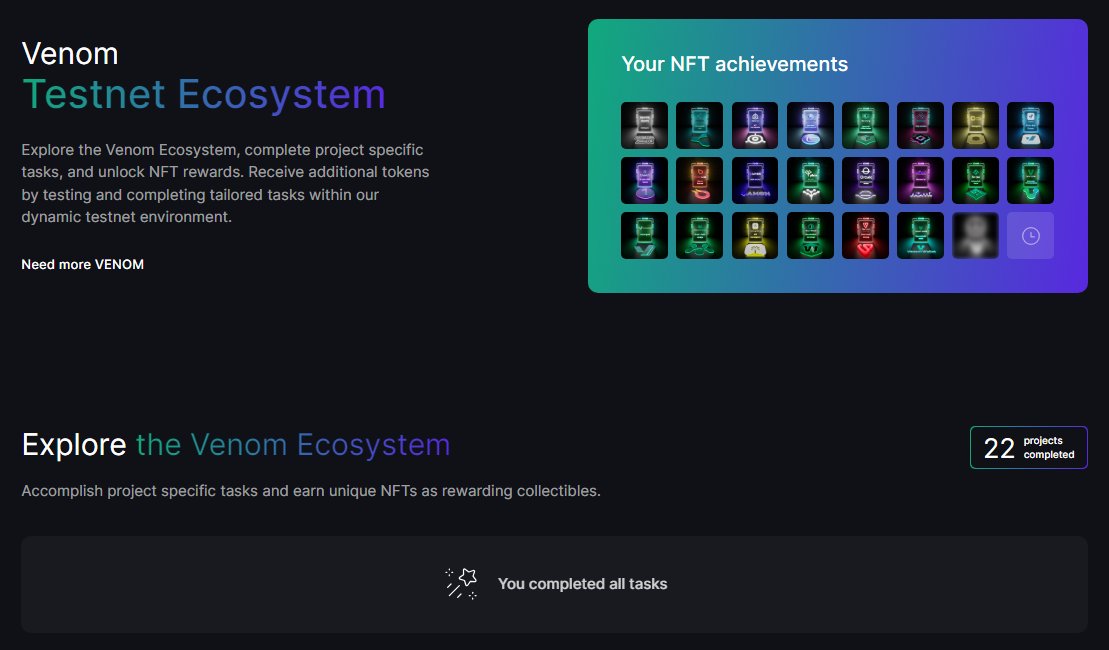Image resolution: width=1109 pixels, height=650 pixels.
Task: Click the magic wand star icon
Action: click(x=461, y=584)
